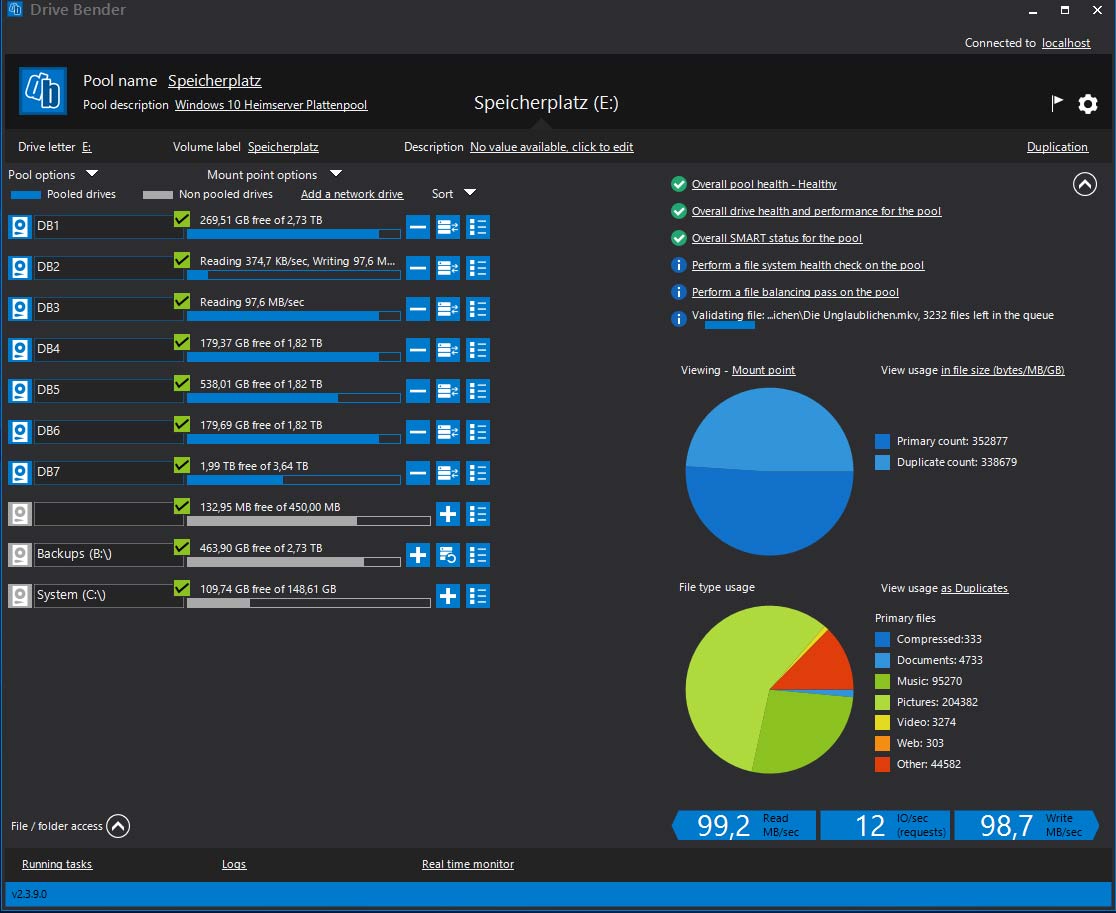Click Other legend color swatch
Screen dimensions: 1116x913
882,764
